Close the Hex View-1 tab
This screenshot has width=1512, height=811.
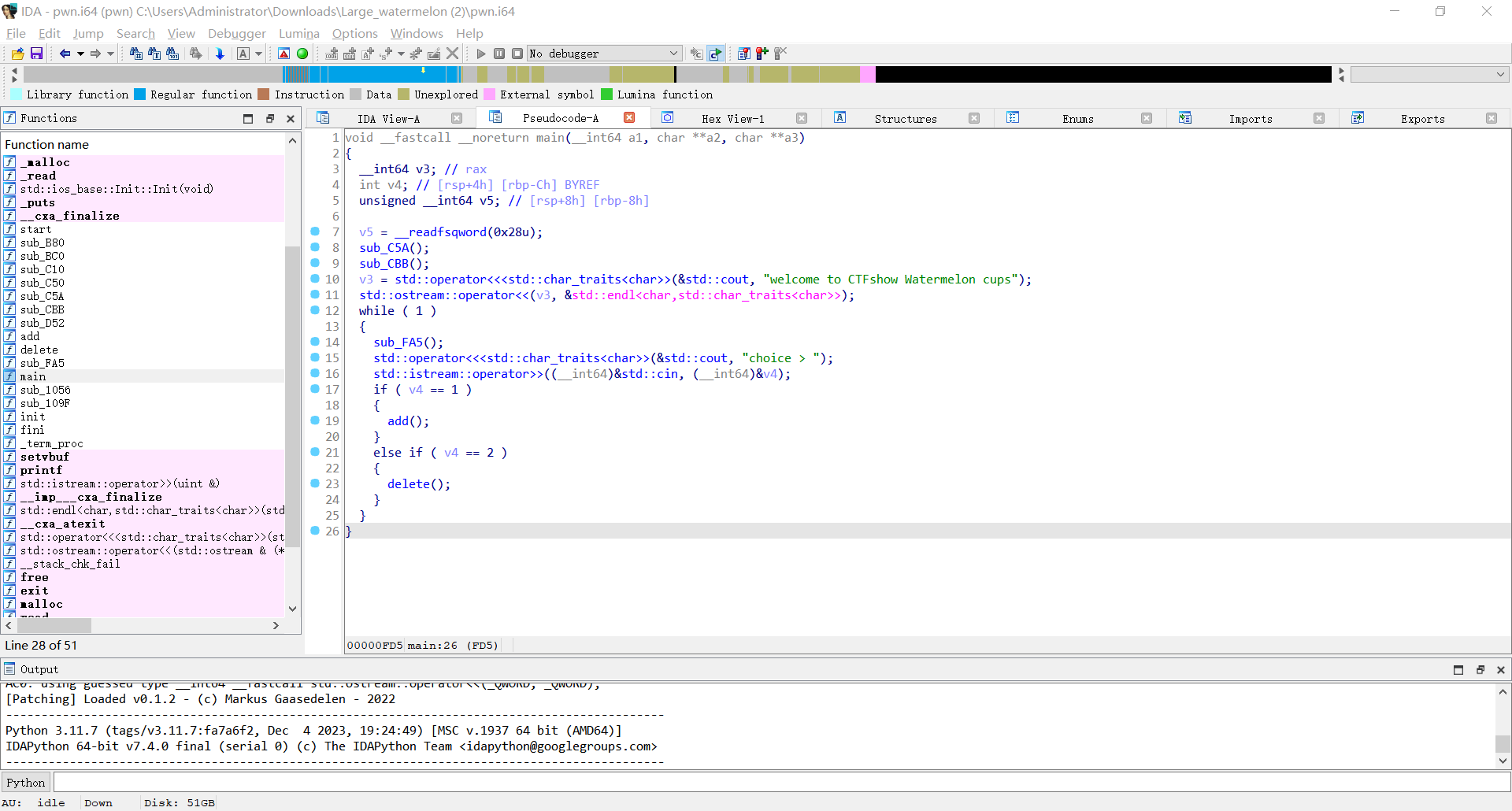[802, 118]
